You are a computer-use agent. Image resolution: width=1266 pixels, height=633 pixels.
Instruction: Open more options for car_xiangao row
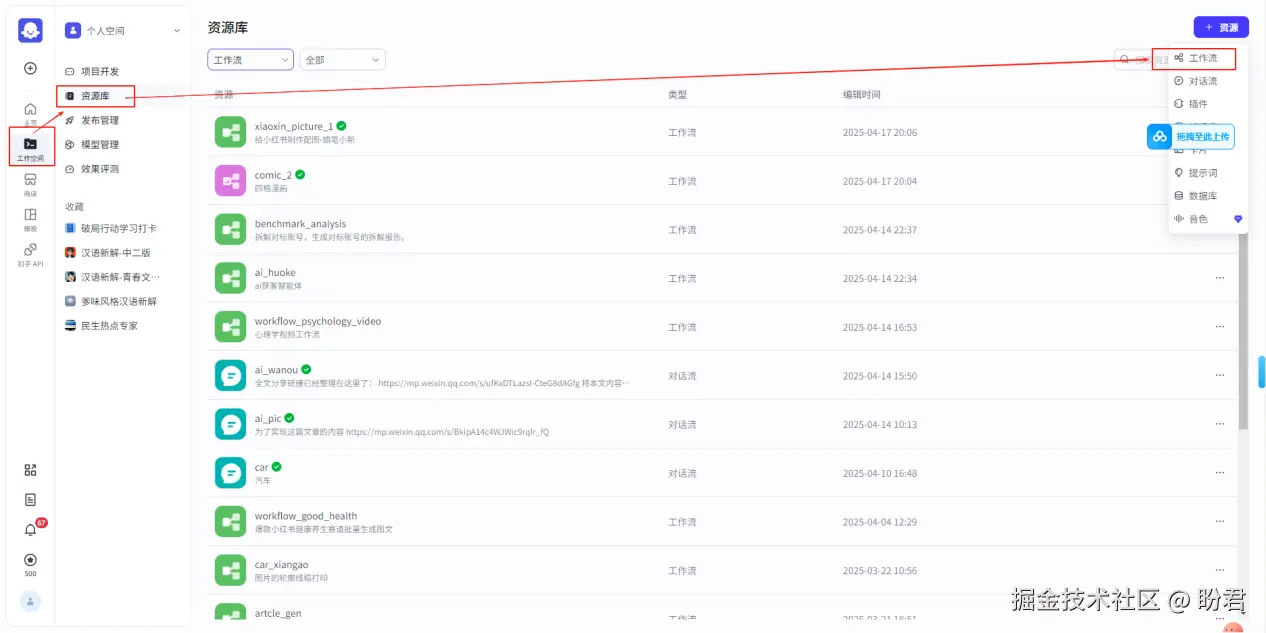pos(1219,570)
